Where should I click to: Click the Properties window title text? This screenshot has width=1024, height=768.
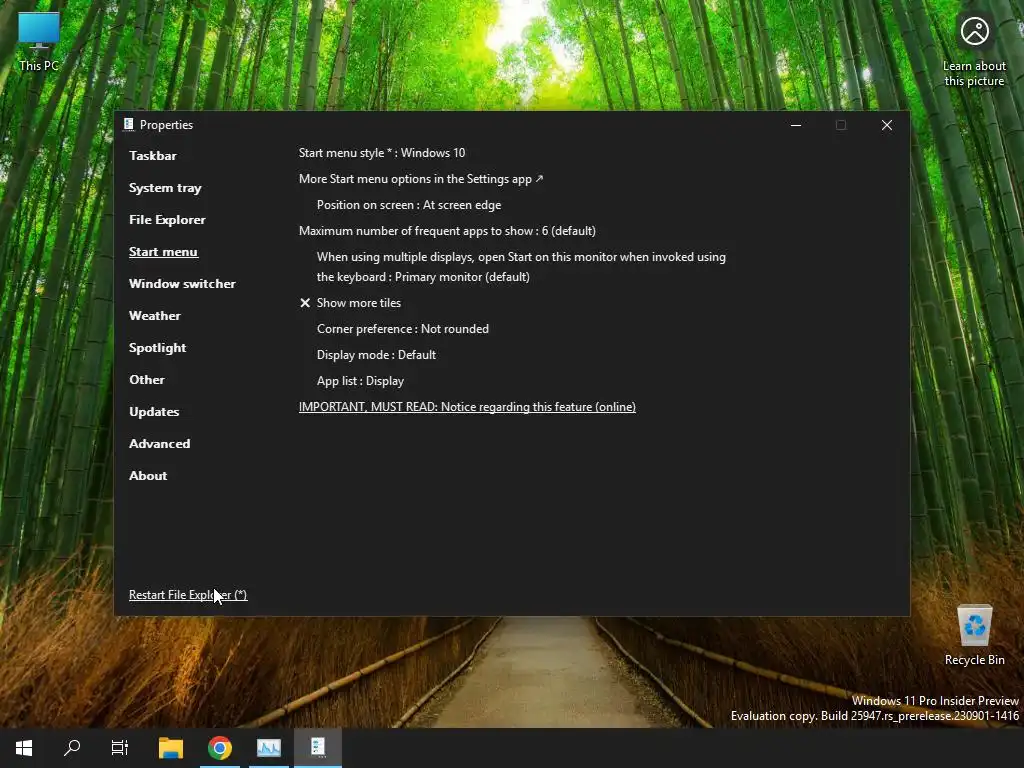(x=167, y=125)
